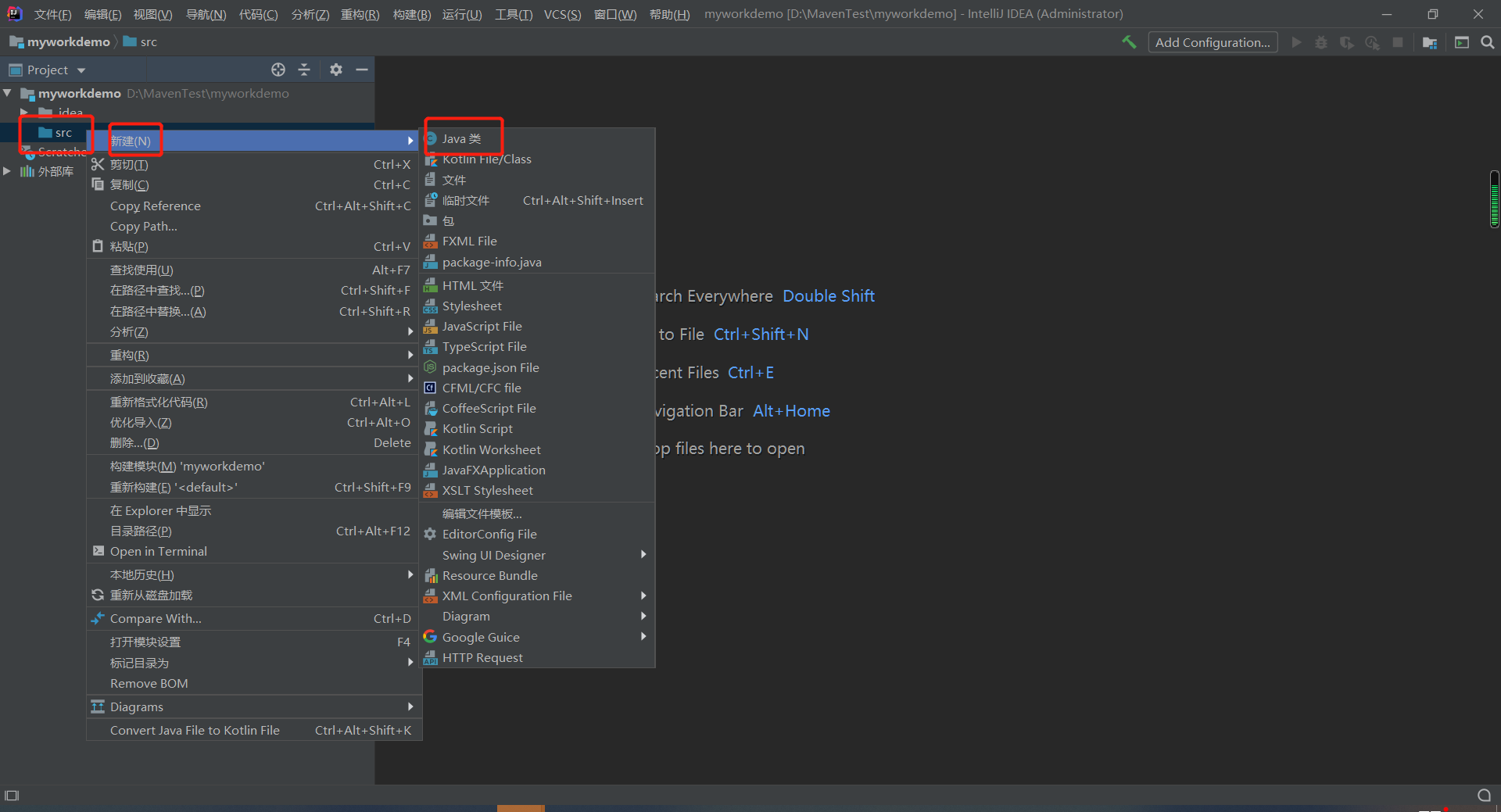Click src breadcrumb in navigation bar
Image resolution: width=1501 pixels, height=812 pixels.
click(x=141, y=42)
